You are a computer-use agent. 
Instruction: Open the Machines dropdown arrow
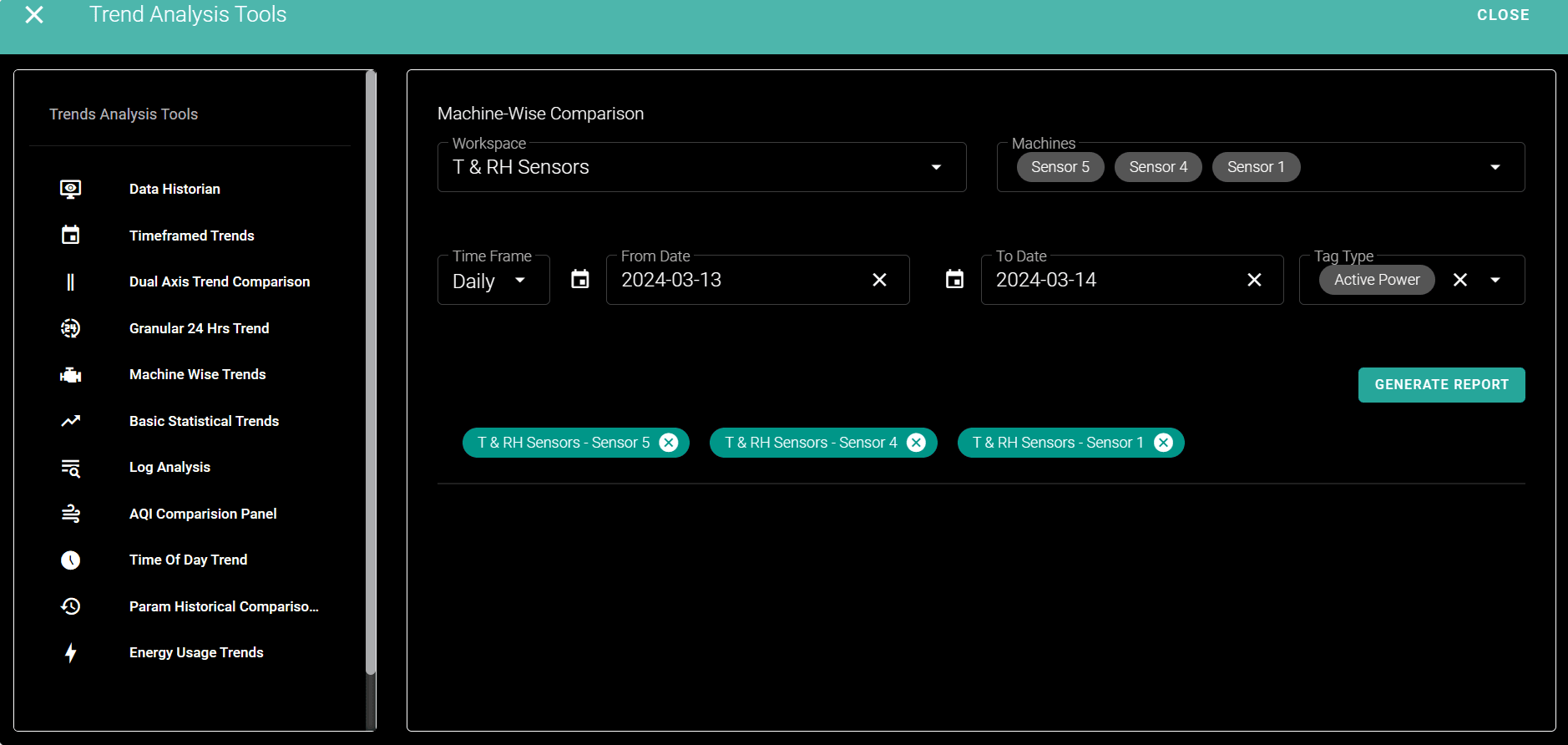pyautogui.click(x=1495, y=167)
